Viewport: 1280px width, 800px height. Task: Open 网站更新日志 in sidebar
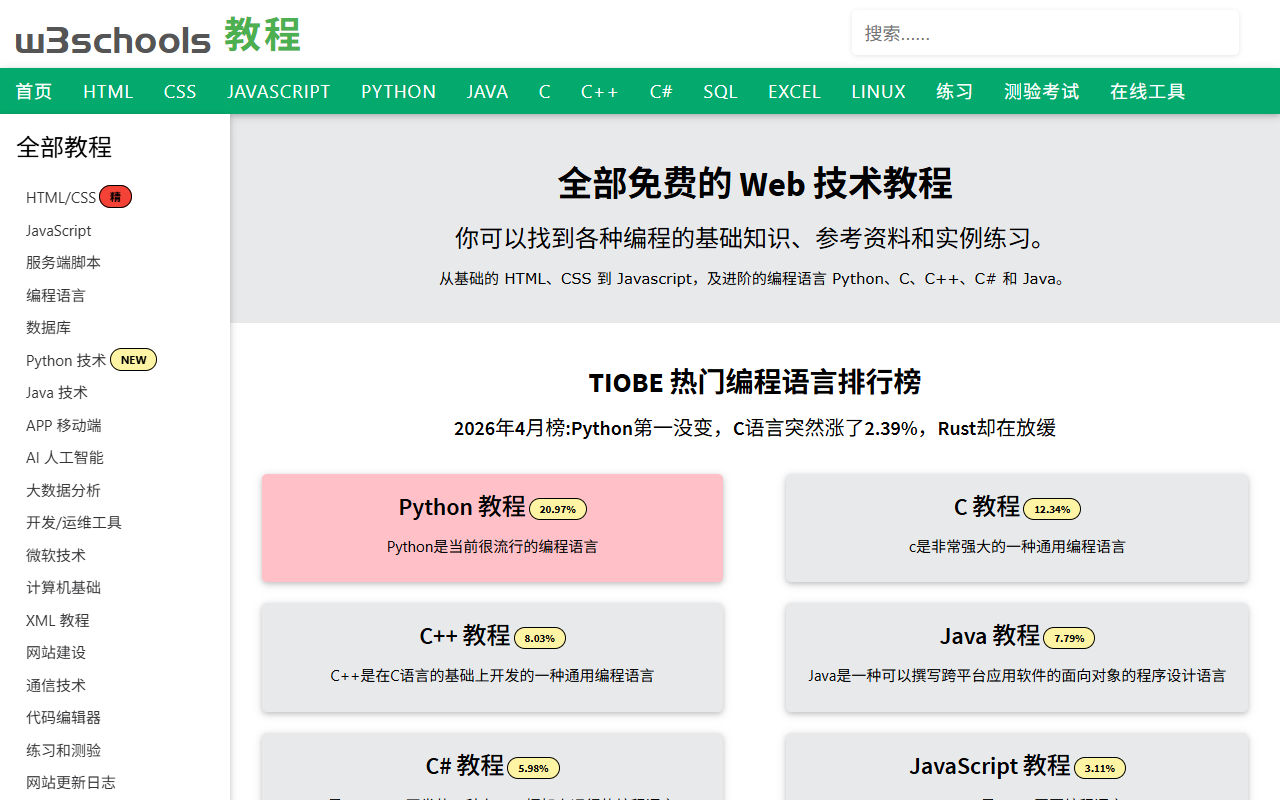pos(70,783)
